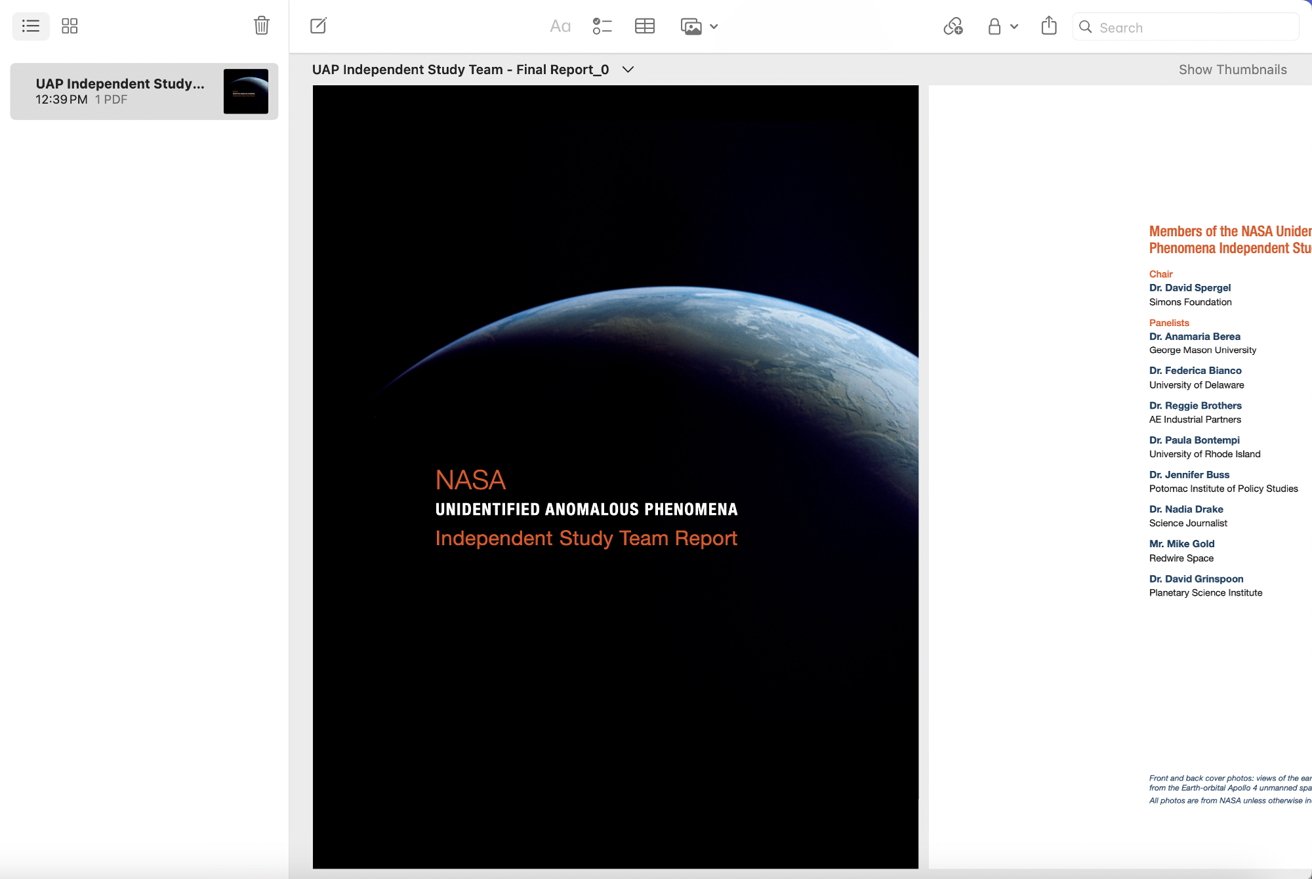Screen dimensions: 1312x879
Task: Click Dr. Federica Bianco name
Action: coord(1196,371)
